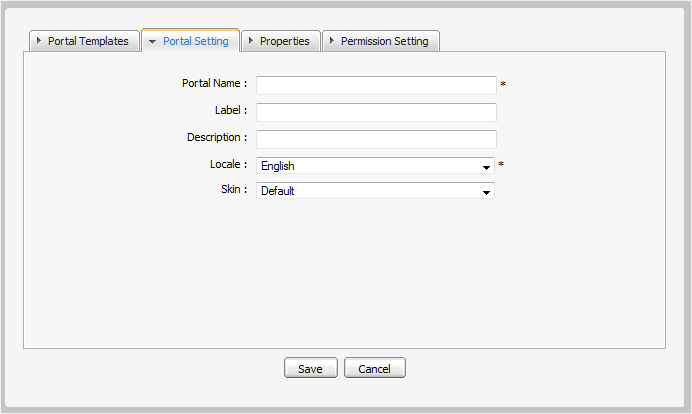
Task: Expand the Locale dropdown arrow
Action: click(486, 166)
